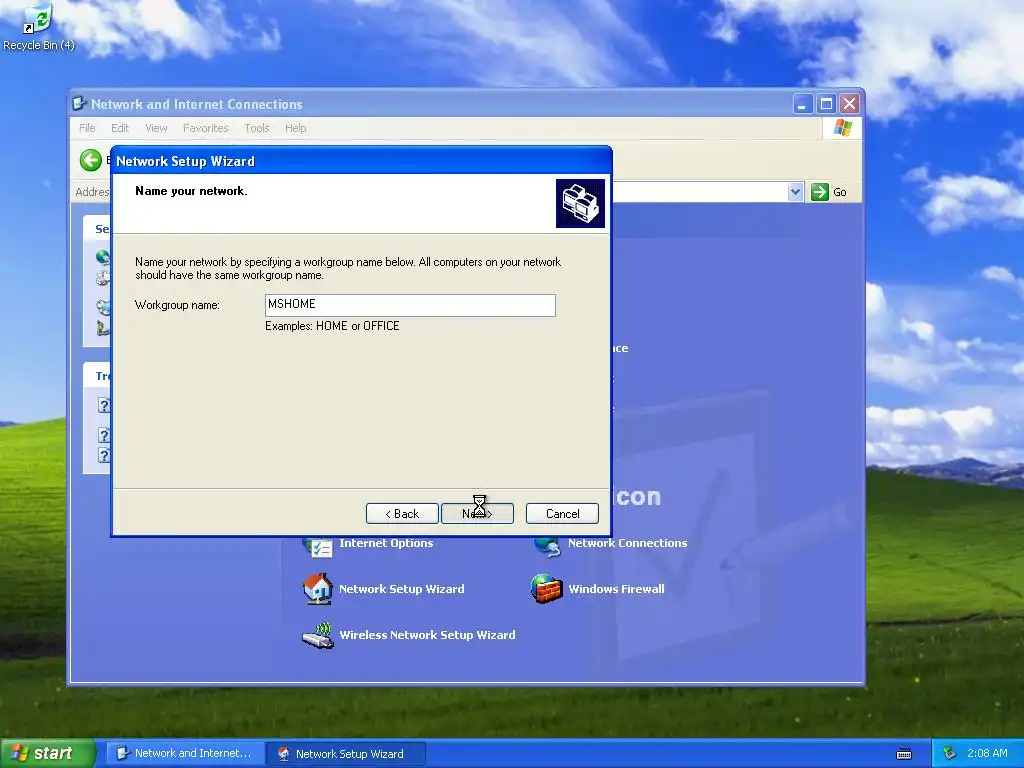Maximize the Network and Internet Connections window

click(x=826, y=104)
